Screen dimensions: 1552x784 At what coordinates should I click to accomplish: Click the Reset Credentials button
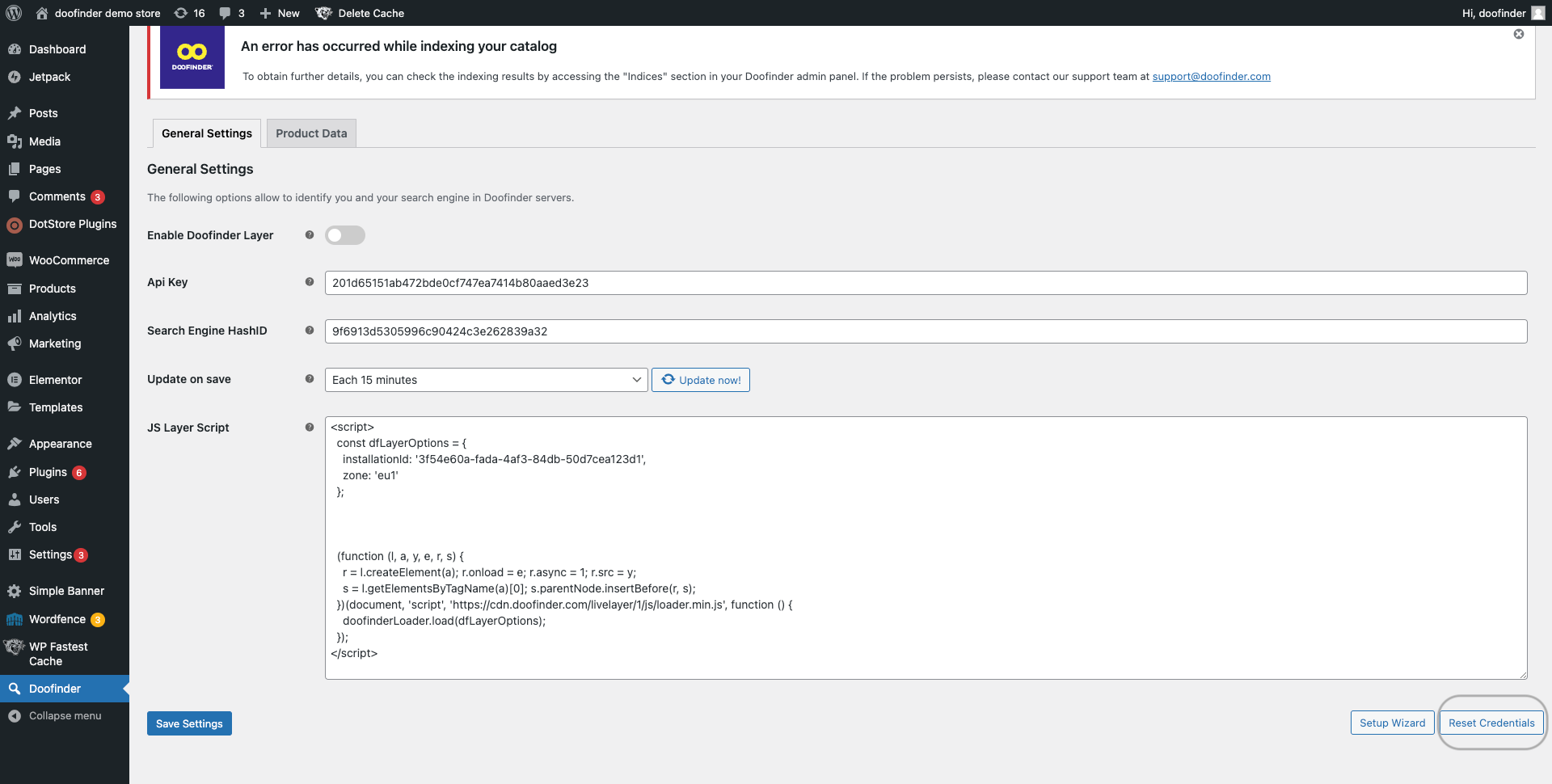(1491, 723)
